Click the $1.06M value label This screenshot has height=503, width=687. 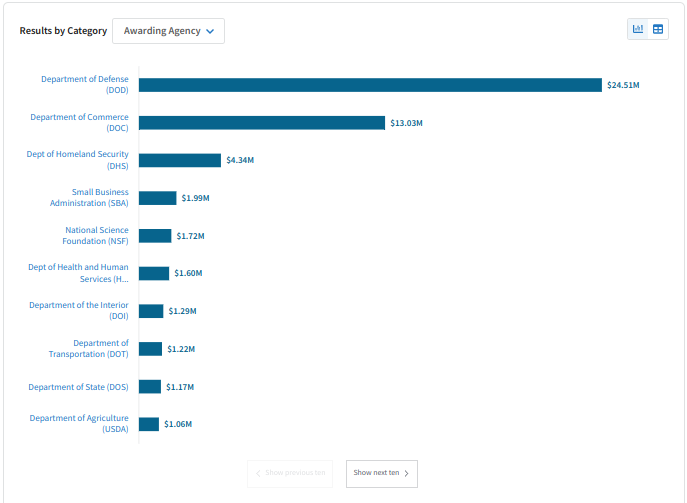coord(178,424)
